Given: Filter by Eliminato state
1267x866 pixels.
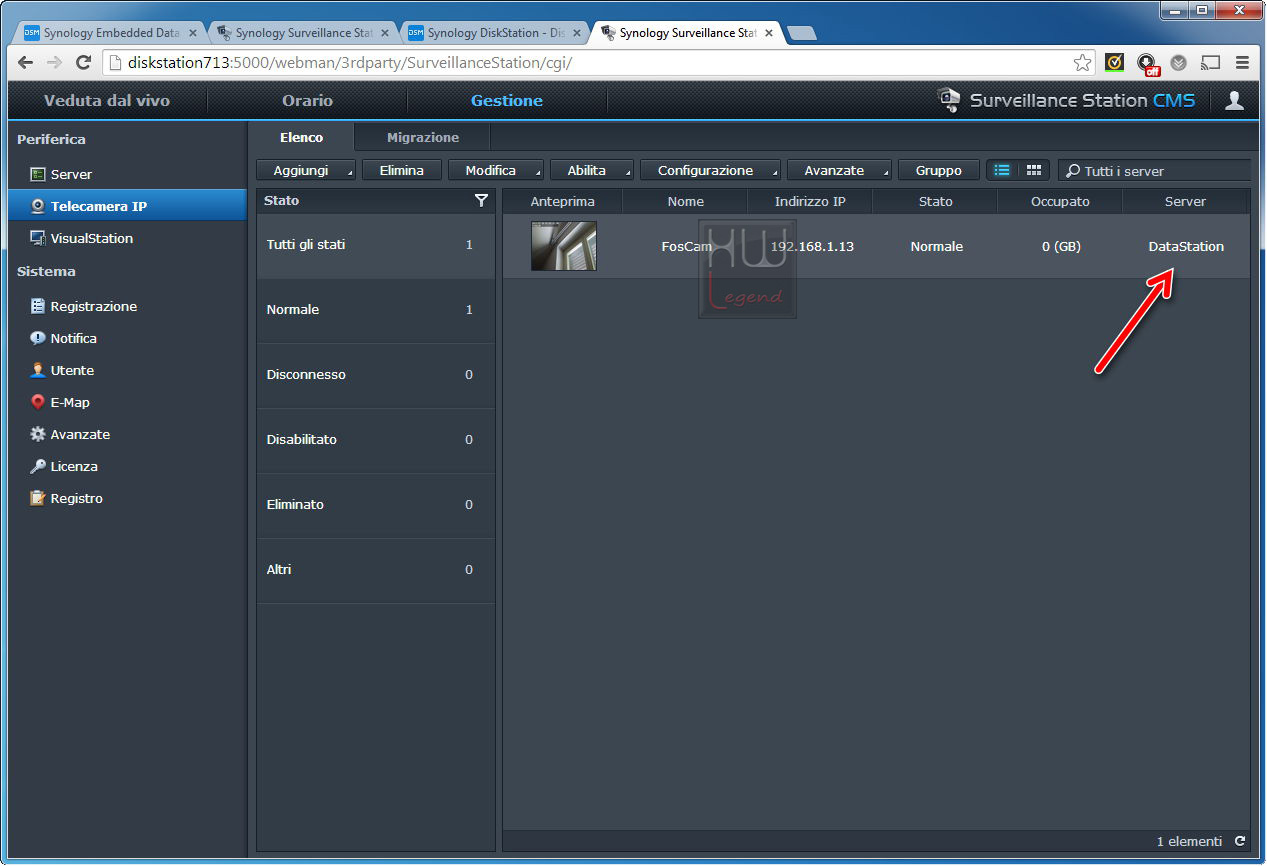Looking at the screenshot, I should [376, 506].
